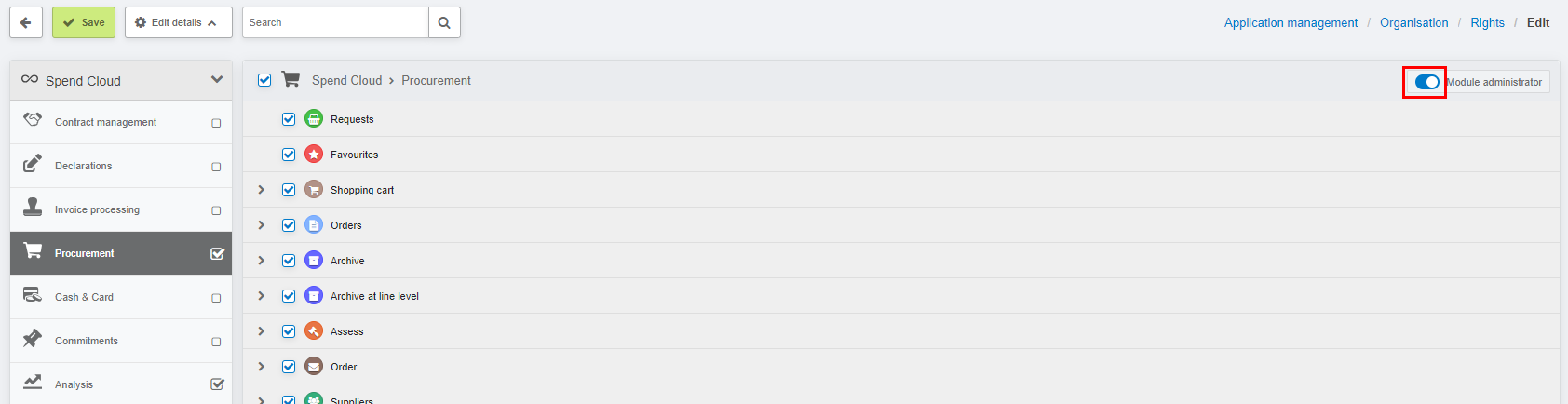Select Invoice processing in the sidebar
Viewport: 1568px width, 404px height.
point(121,209)
